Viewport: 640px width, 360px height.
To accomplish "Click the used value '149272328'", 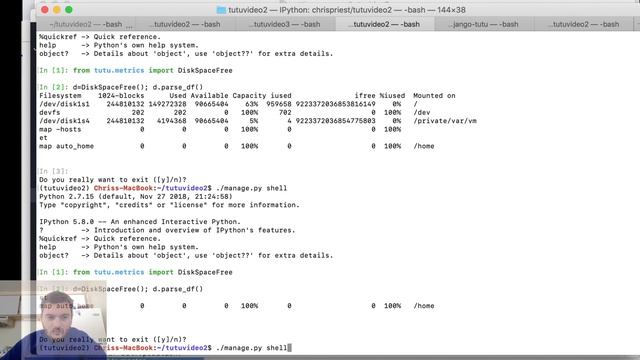I will pyautogui.click(x=167, y=104).
